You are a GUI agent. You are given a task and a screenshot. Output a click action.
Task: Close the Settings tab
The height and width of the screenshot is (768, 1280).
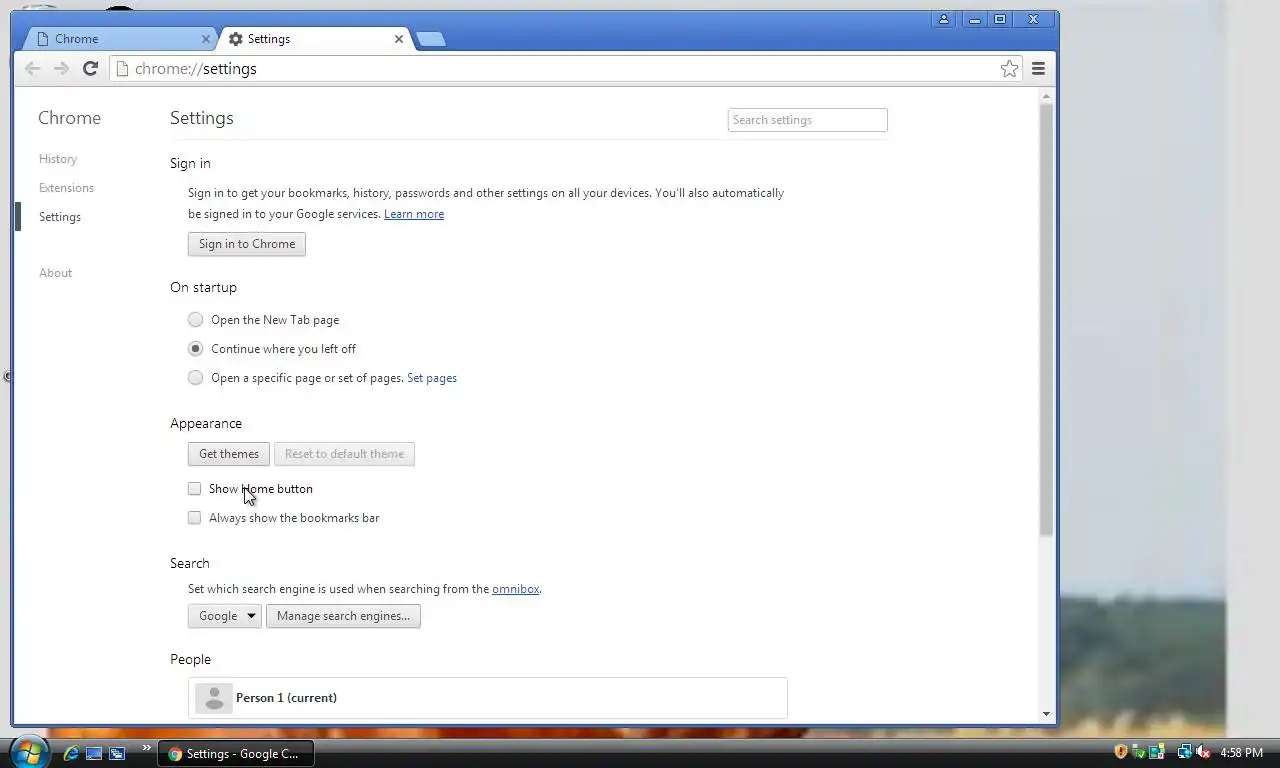[x=399, y=39]
